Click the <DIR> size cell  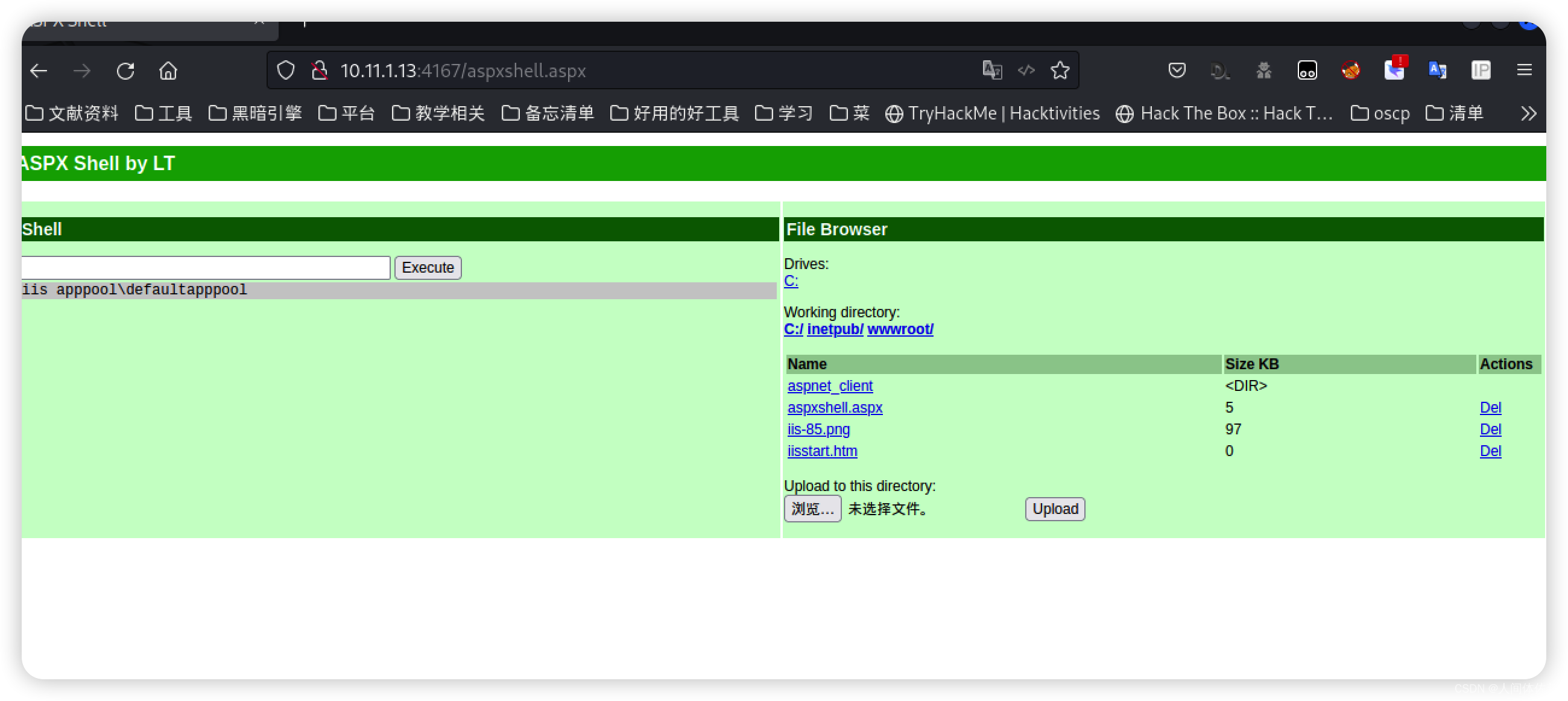pyautogui.click(x=1246, y=386)
